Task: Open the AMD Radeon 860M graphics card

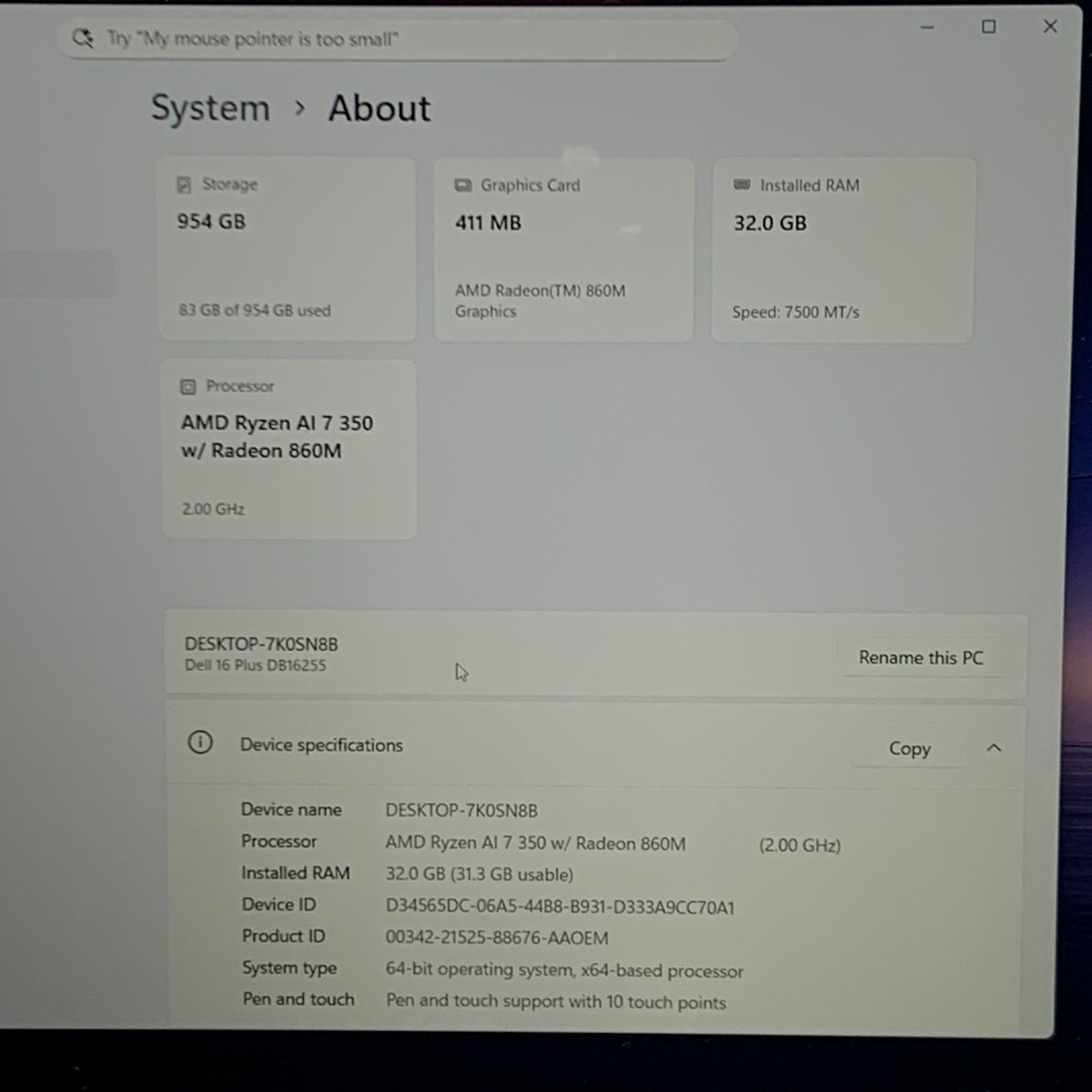Action: click(563, 248)
